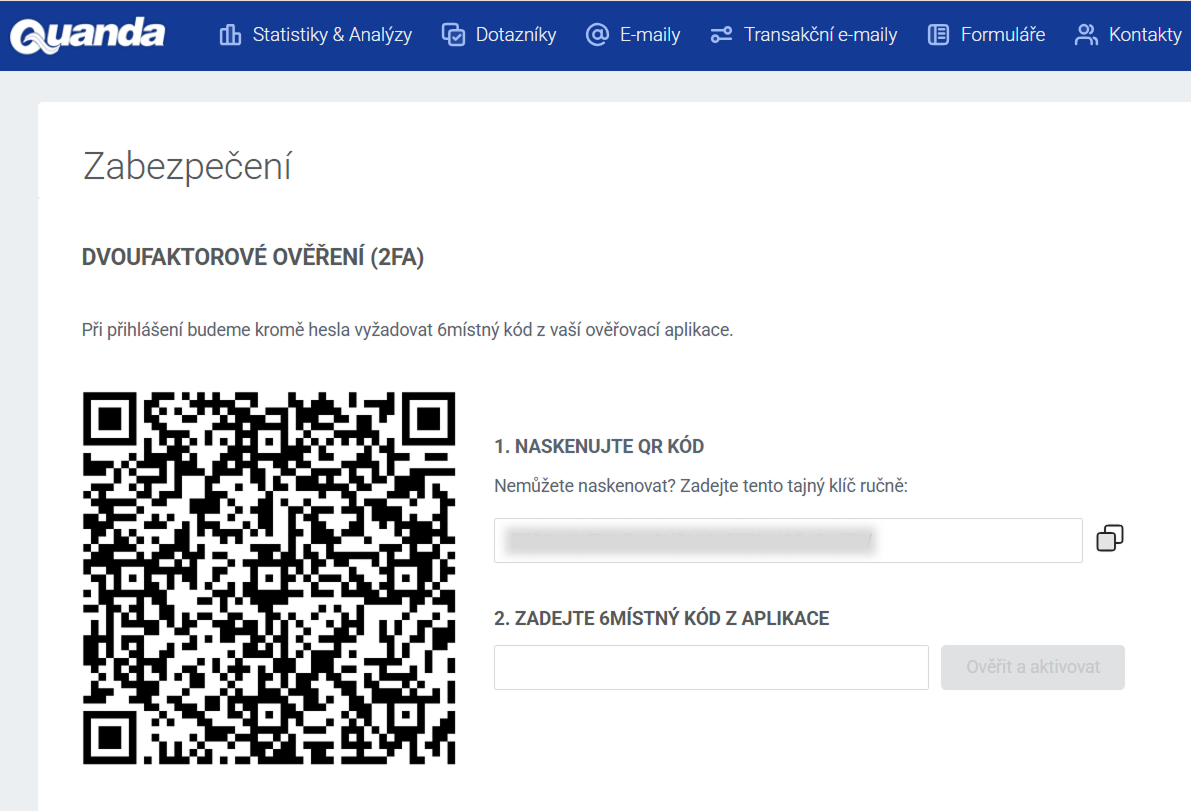Open the Dotazníky menu item
The width and height of the screenshot is (1191, 811).
(516, 35)
